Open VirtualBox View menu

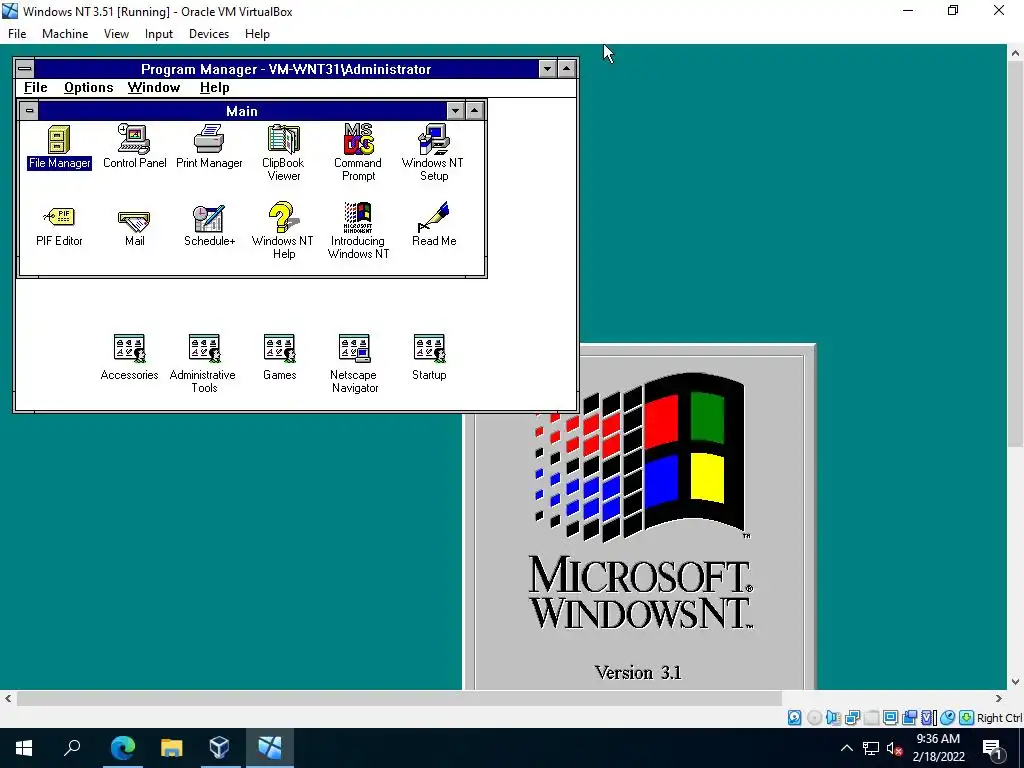(116, 34)
